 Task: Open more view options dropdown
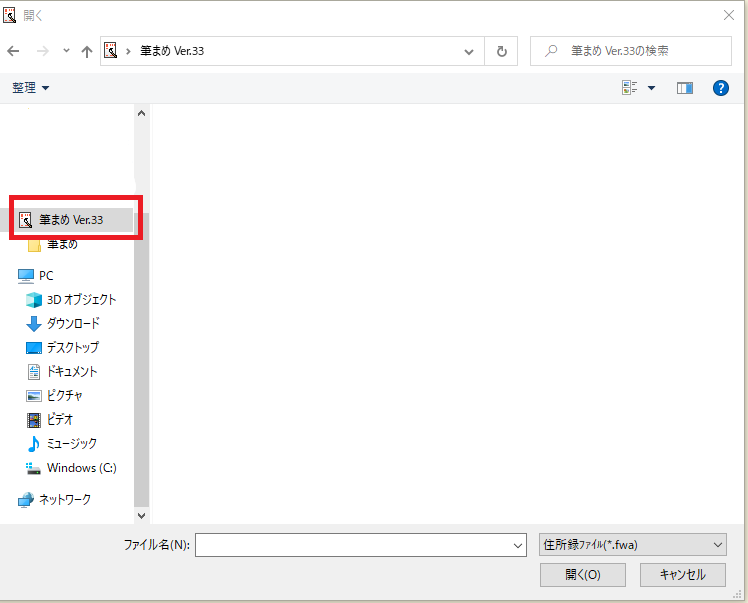click(651, 88)
